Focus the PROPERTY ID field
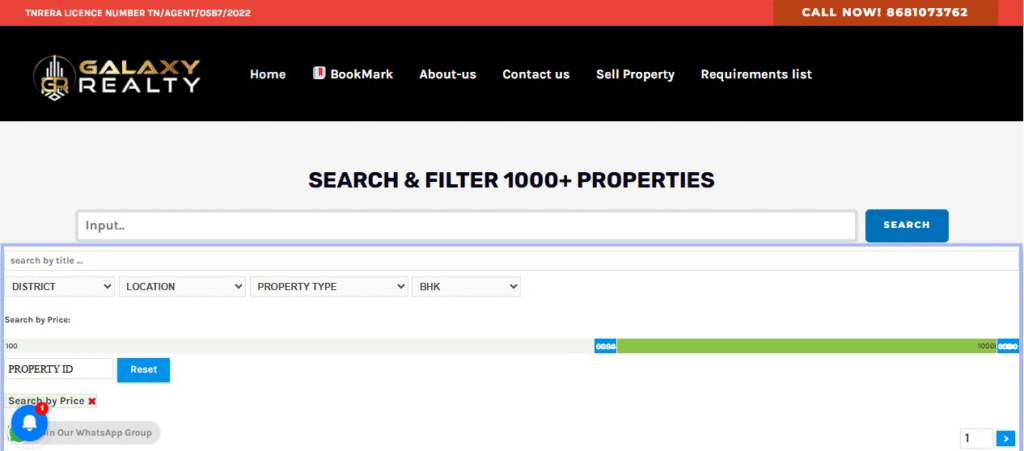This screenshot has width=1024, height=451. pos(59,369)
